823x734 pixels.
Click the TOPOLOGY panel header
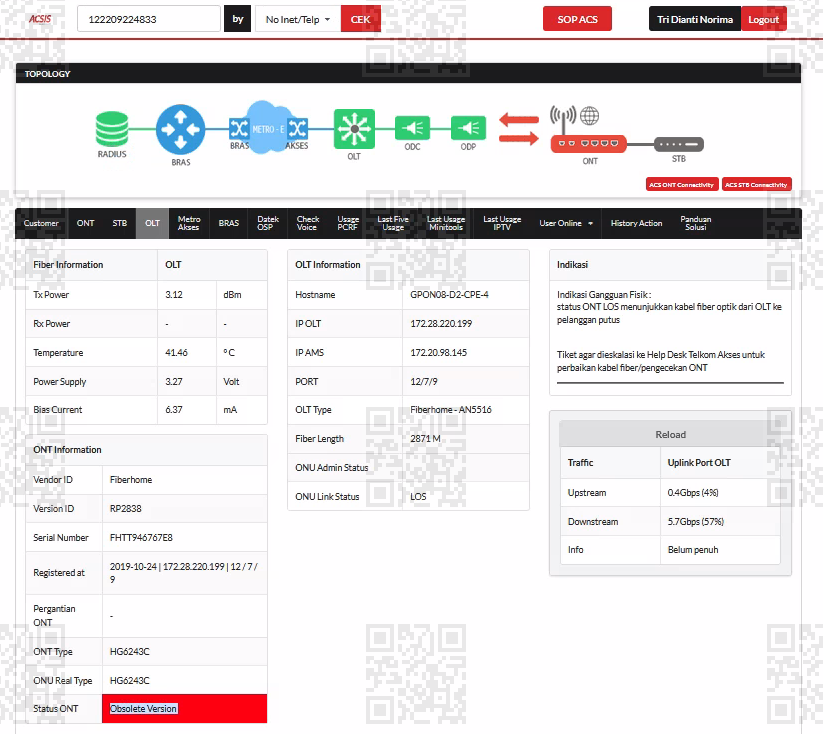tap(408, 74)
